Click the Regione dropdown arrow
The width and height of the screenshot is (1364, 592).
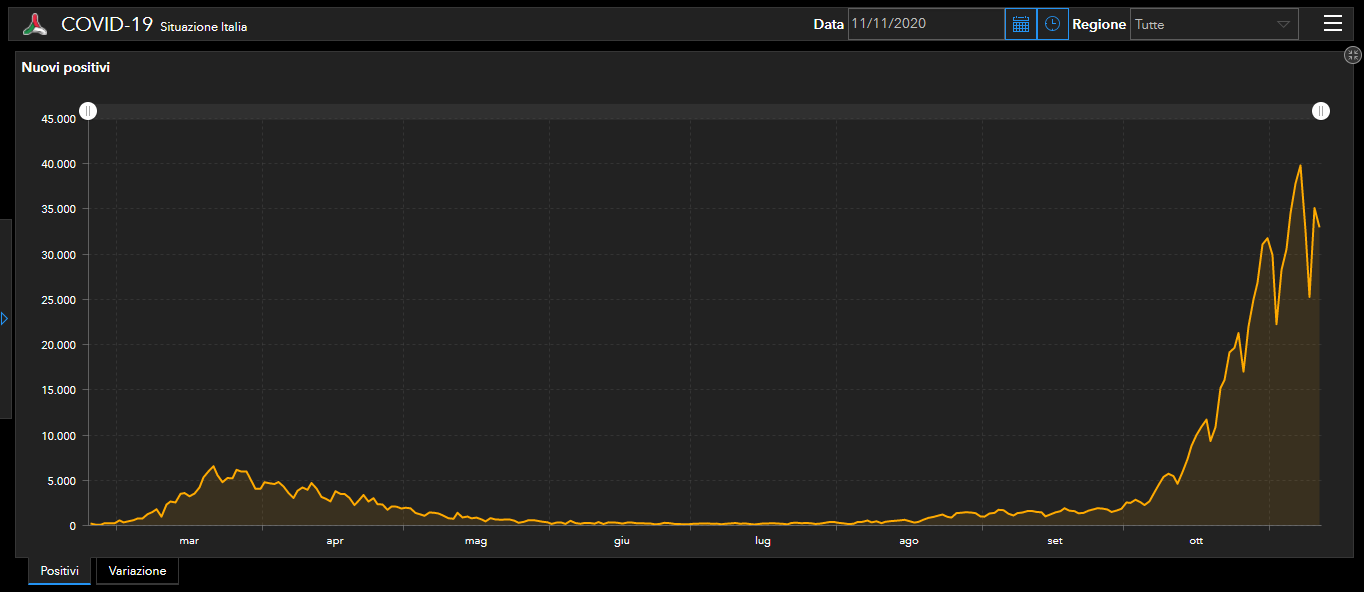click(x=1283, y=24)
